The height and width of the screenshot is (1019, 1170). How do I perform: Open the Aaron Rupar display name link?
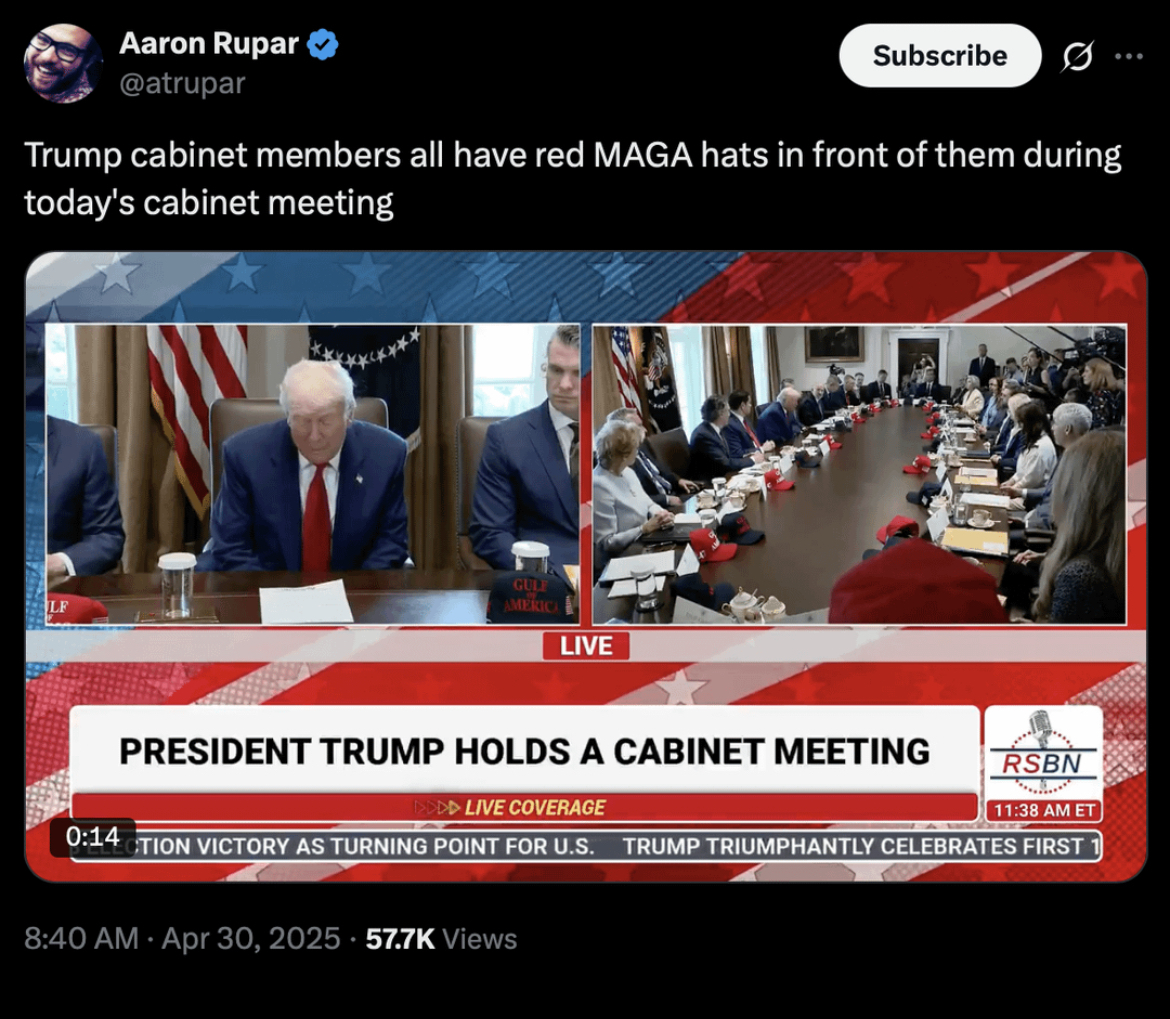tap(209, 43)
